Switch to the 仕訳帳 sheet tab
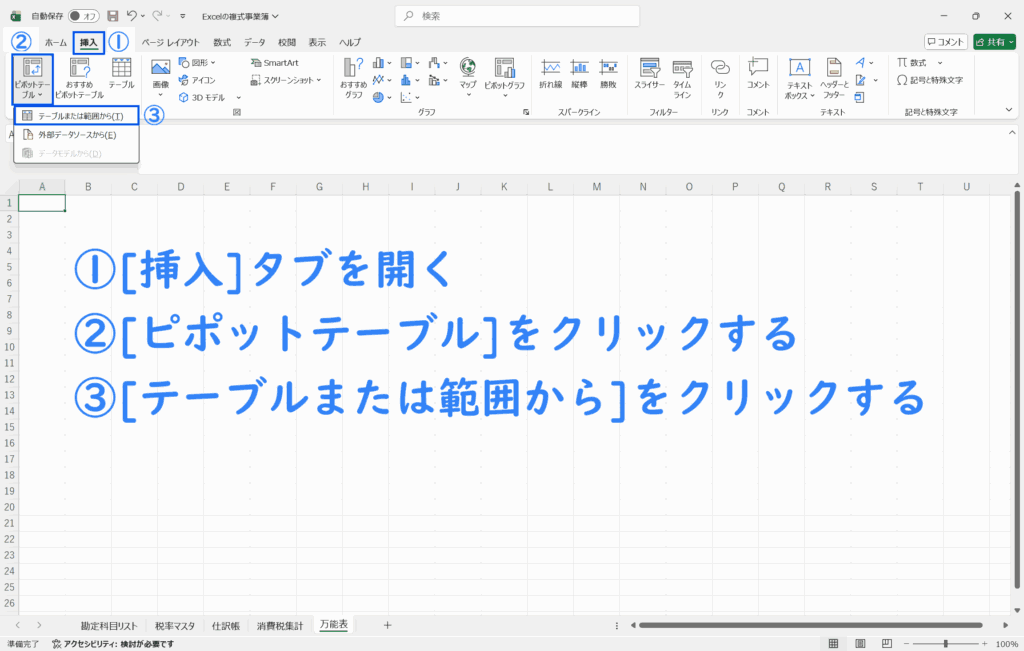This screenshot has height=651, width=1024. pos(225,625)
